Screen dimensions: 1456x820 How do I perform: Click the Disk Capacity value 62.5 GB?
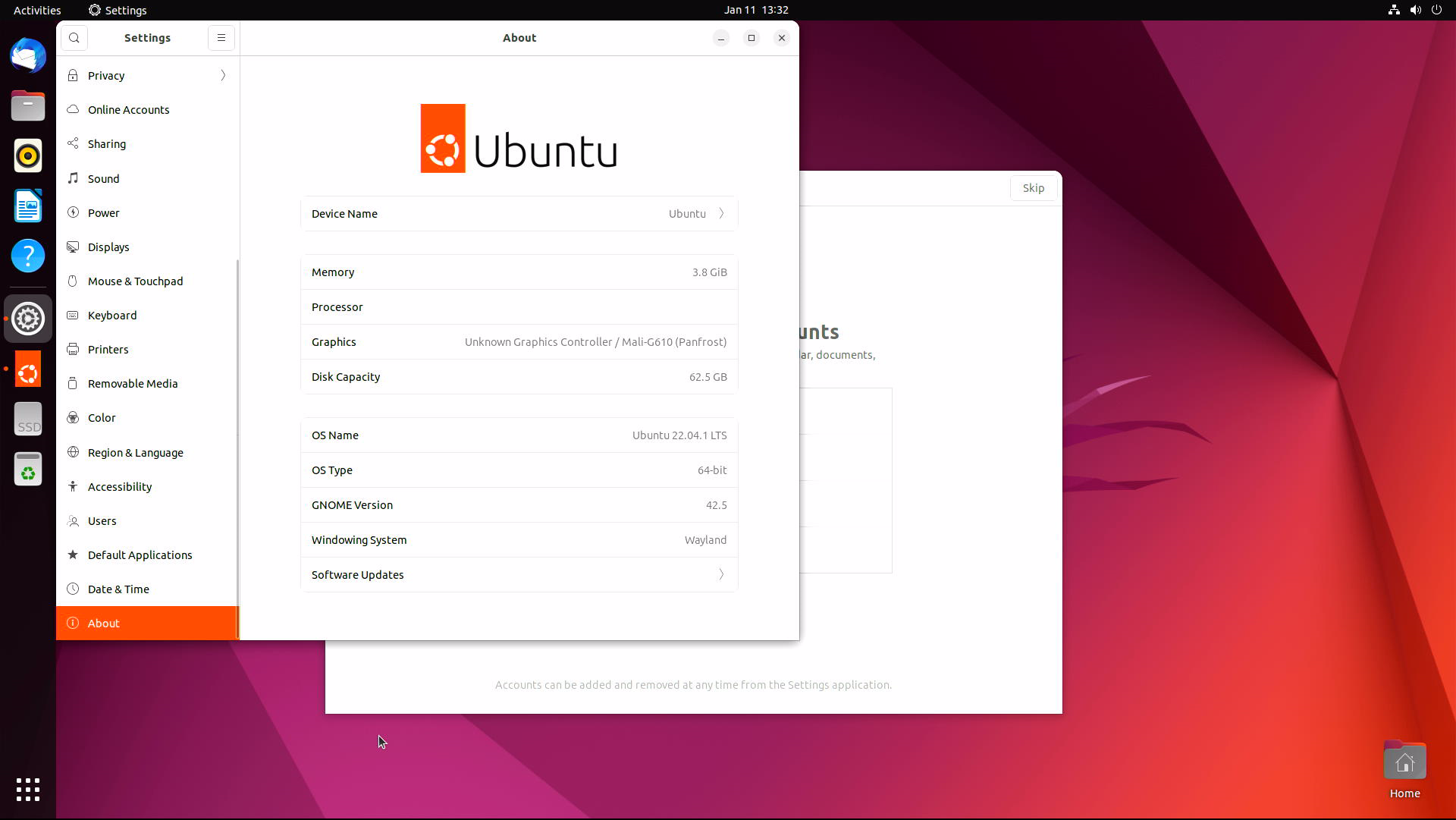point(708,377)
